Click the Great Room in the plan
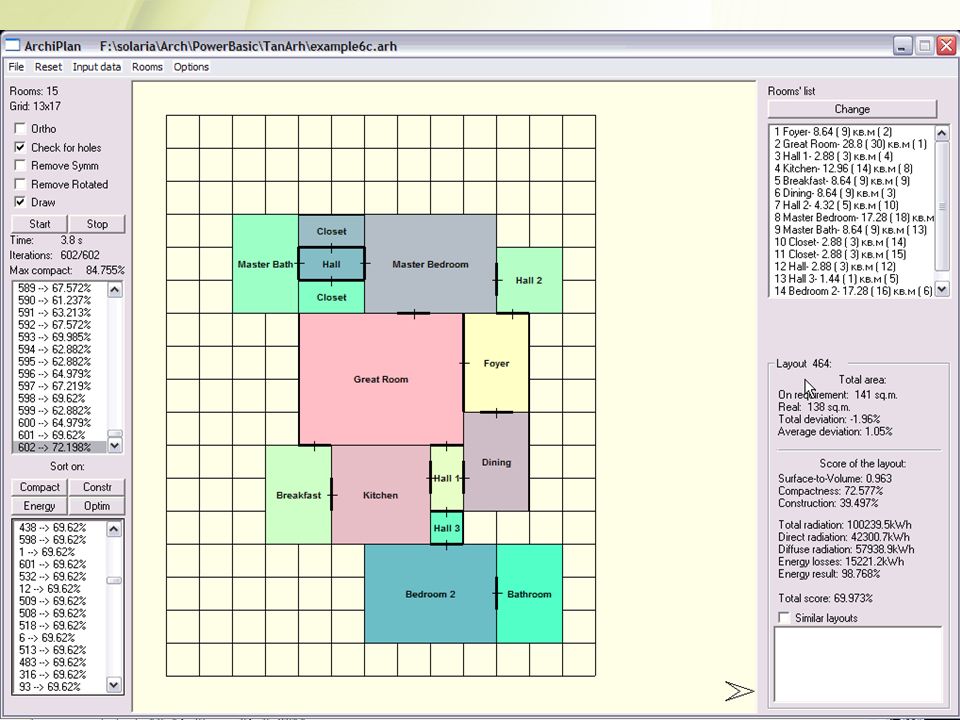960x720 pixels. click(381, 380)
